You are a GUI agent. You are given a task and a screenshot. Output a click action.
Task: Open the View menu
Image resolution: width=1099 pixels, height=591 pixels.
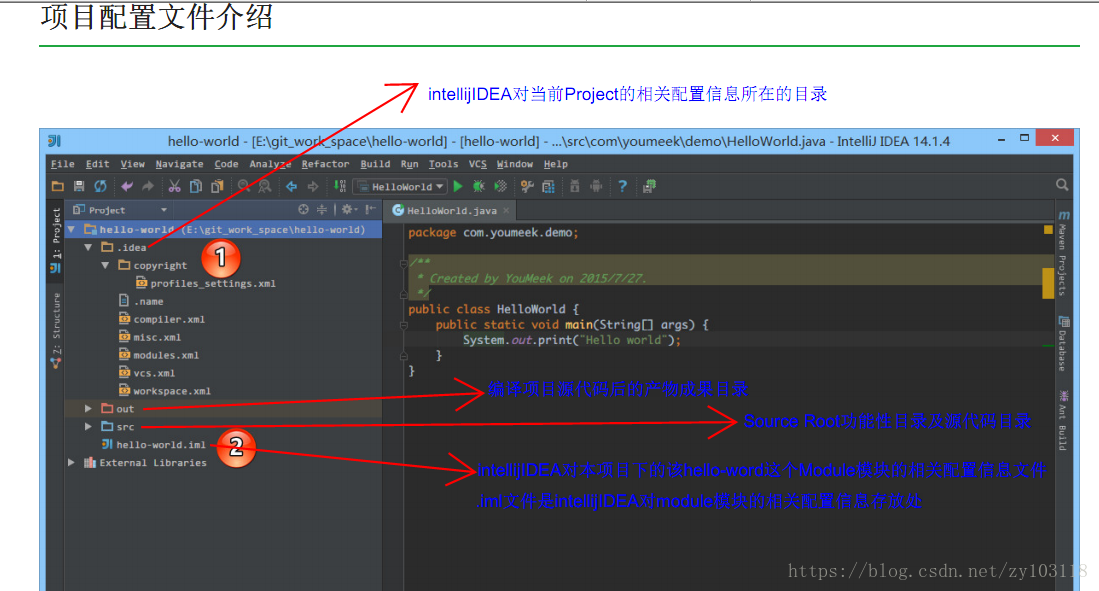[132, 164]
